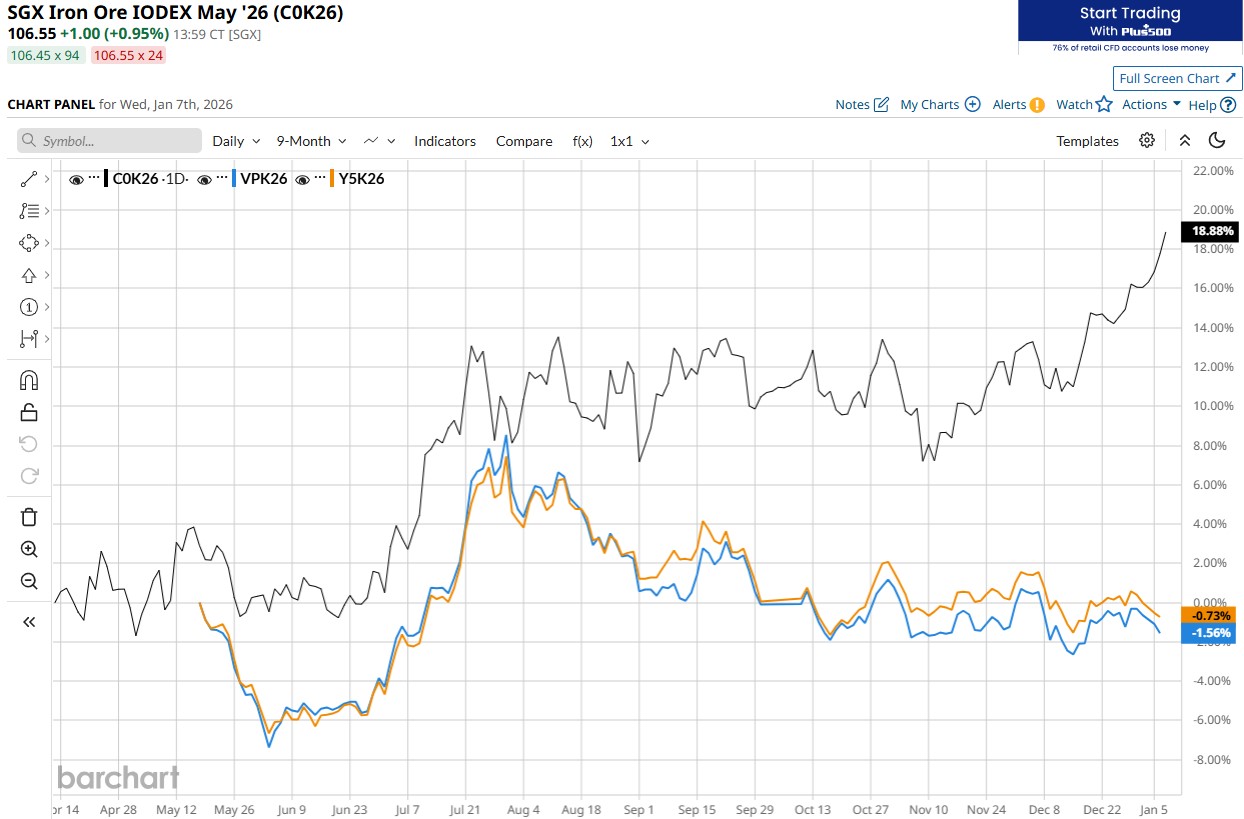Toggle visibility of VPK26 series
Screen dimensions: 1244x819
pyautogui.click(x=204, y=179)
